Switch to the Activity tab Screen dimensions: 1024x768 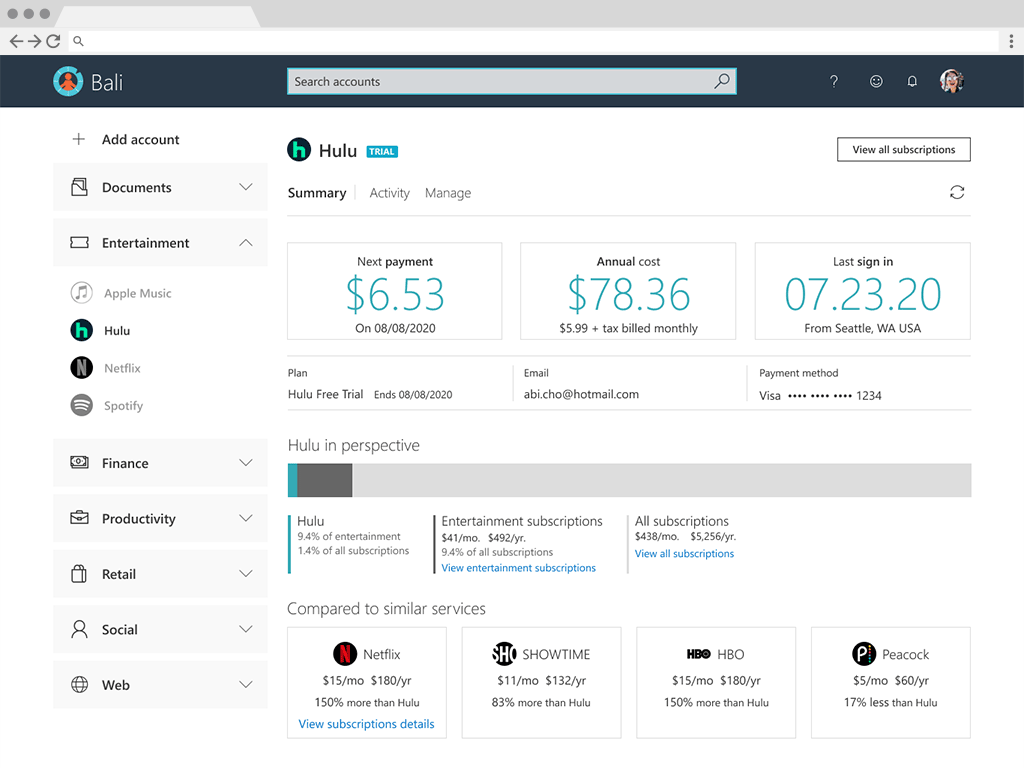389,193
